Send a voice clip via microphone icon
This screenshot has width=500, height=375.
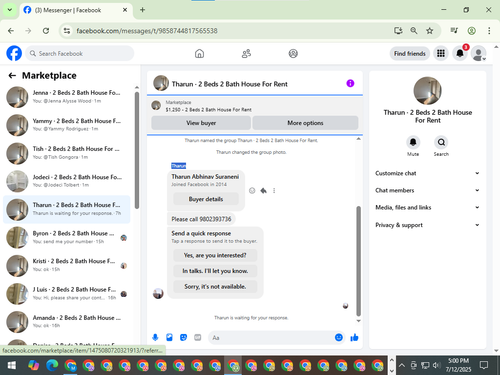[155, 338]
